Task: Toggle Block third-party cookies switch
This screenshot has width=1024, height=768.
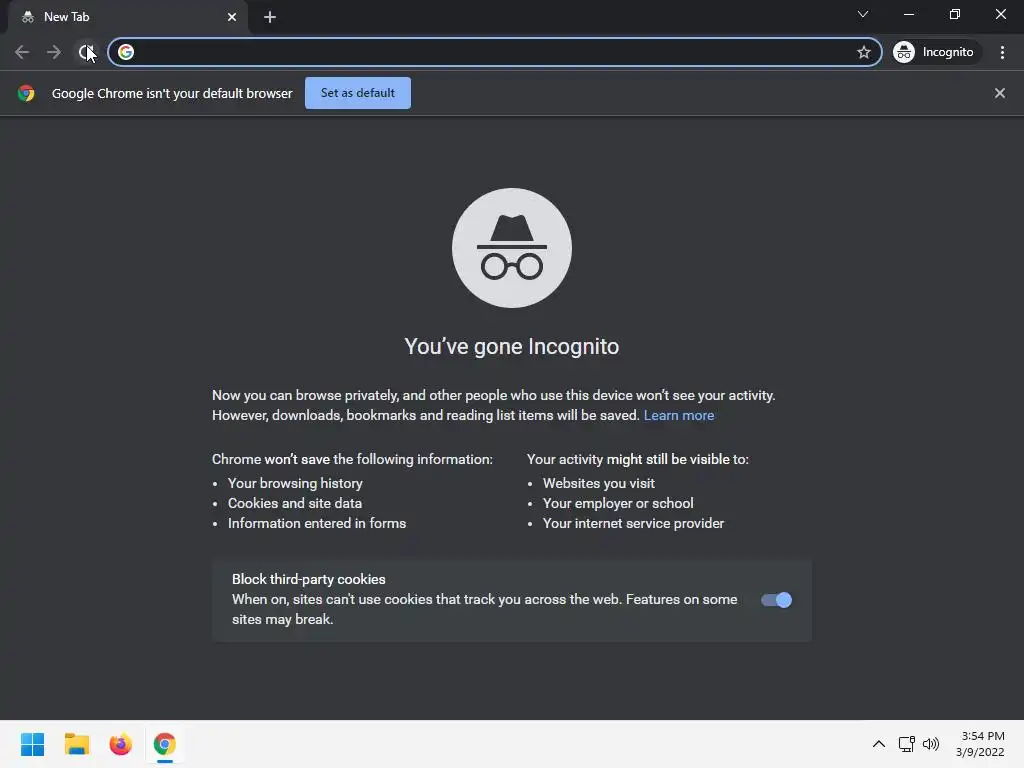Action: 776,600
